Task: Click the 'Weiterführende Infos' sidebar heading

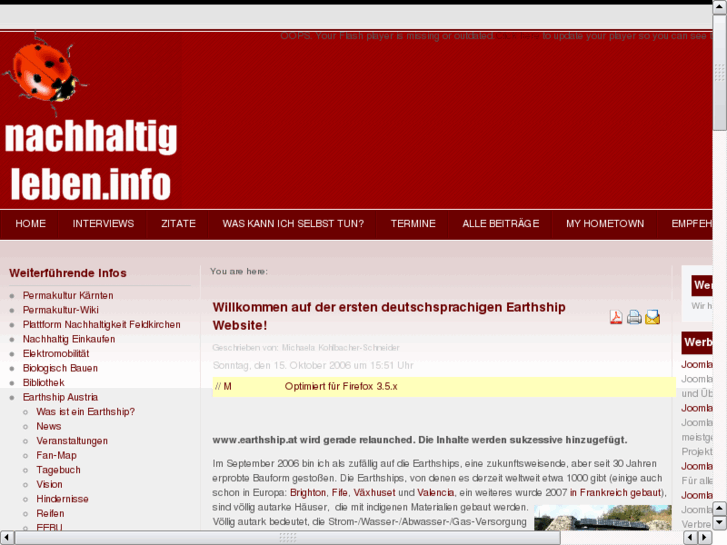Action: [68, 273]
